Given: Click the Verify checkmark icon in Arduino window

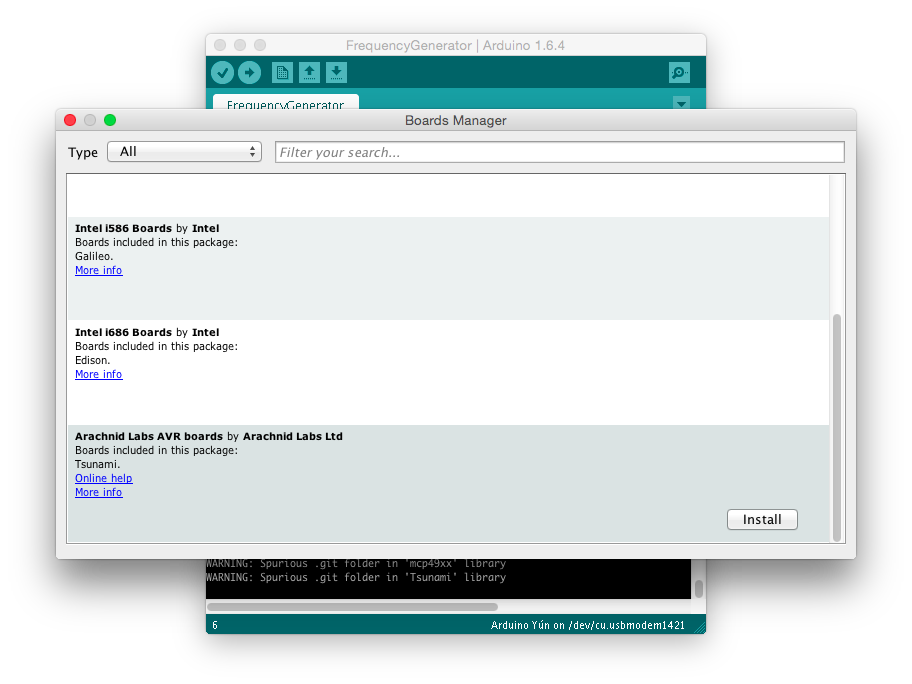Looking at the screenshot, I should tap(222, 73).
